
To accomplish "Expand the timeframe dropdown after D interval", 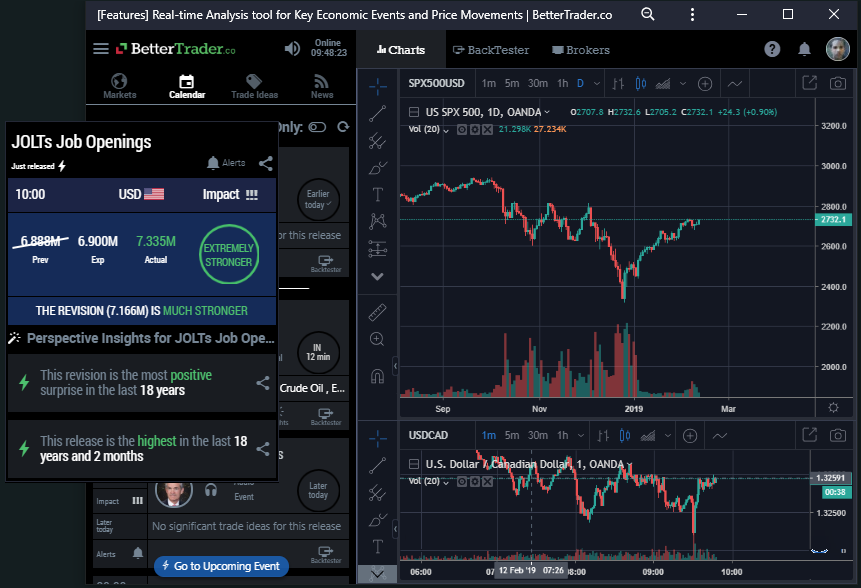I will click(x=596, y=84).
